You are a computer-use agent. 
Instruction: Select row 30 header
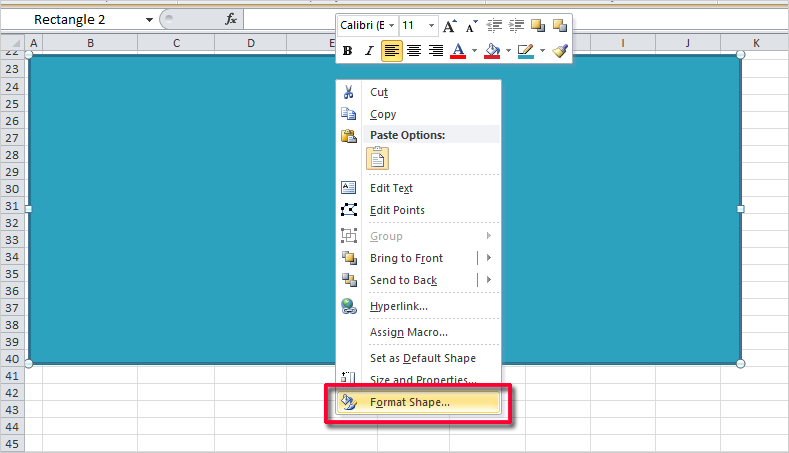[x=12, y=189]
